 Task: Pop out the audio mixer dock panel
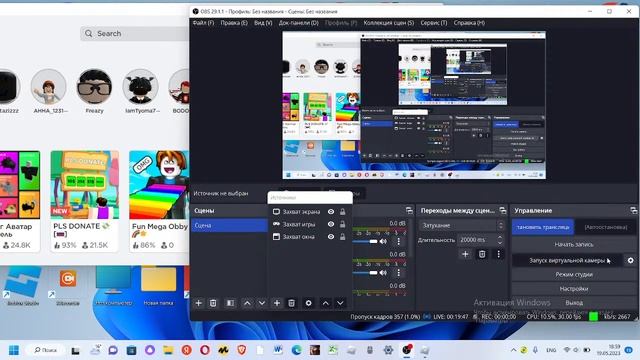pos(409,210)
